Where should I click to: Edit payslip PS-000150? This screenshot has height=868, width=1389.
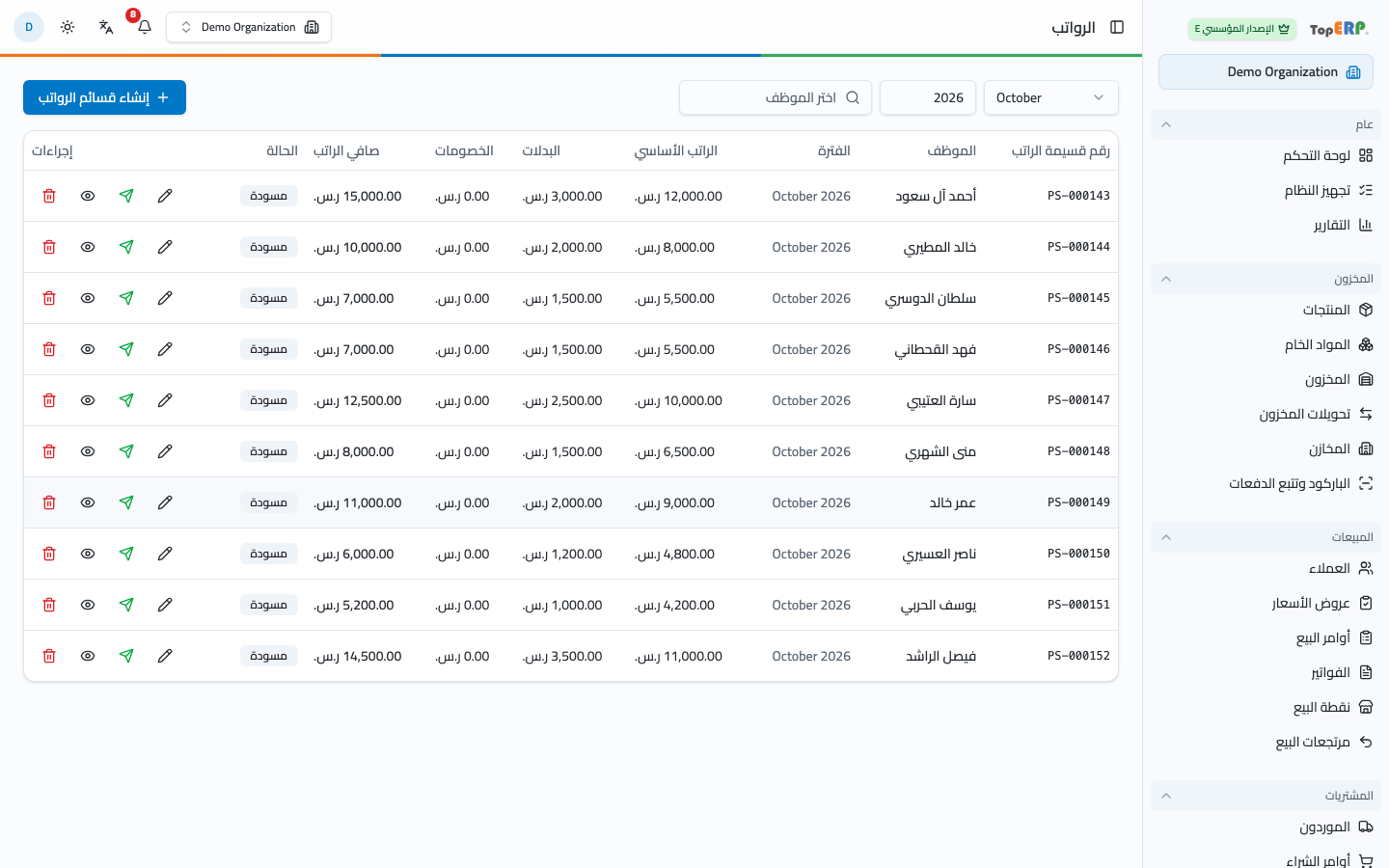tap(165, 554)
